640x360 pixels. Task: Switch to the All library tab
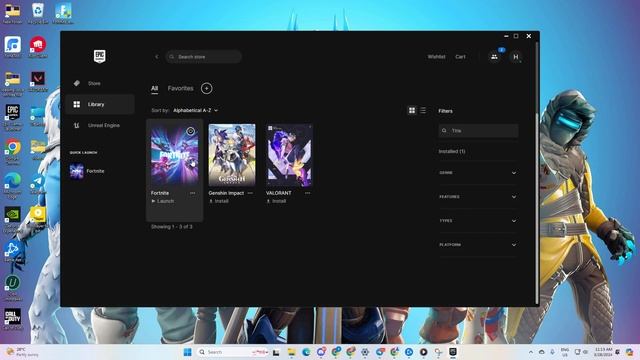point(154,88)
